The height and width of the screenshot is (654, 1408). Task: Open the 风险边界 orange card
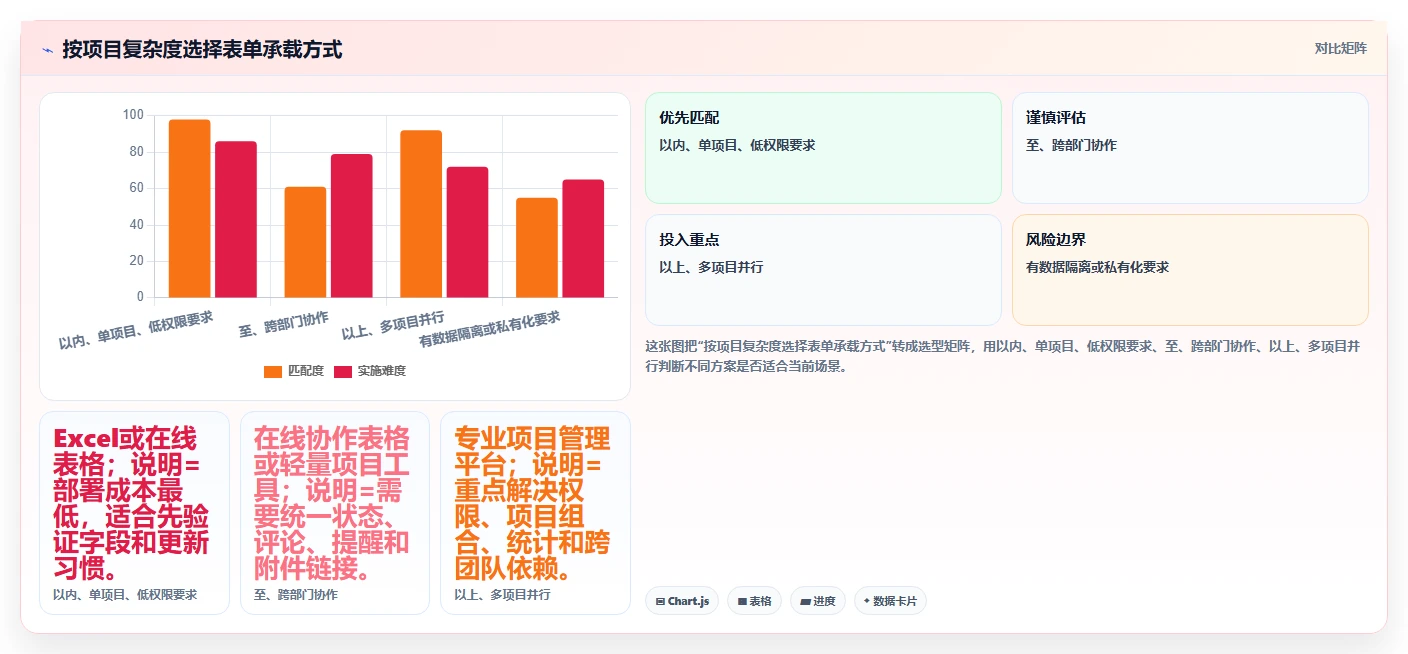tap(1190, 270)
